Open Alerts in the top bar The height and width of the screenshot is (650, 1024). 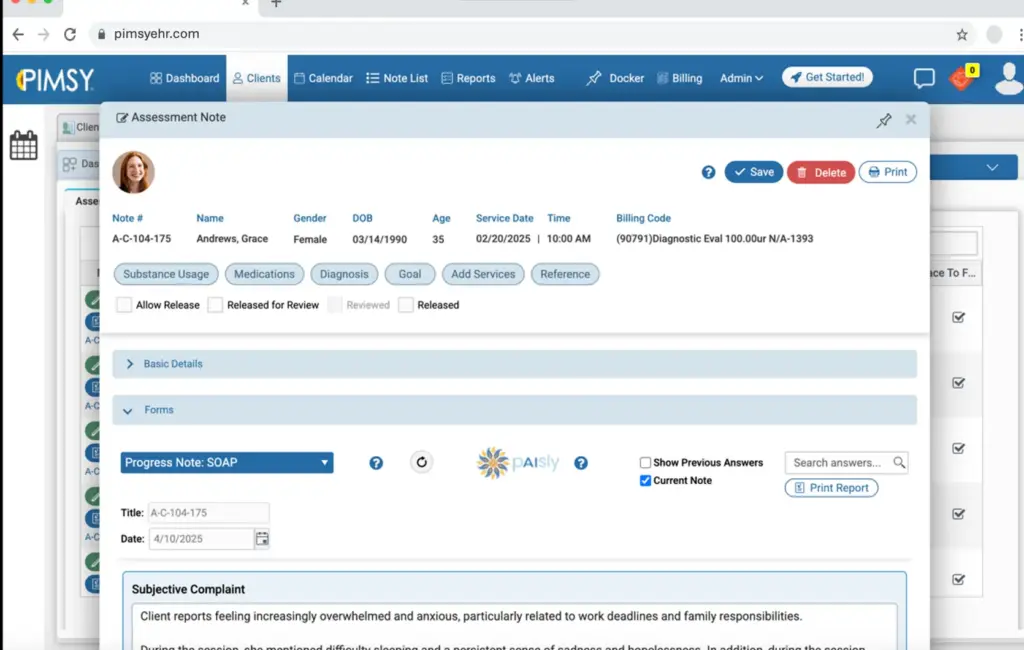pyautogui.click(x=532, y=78)
